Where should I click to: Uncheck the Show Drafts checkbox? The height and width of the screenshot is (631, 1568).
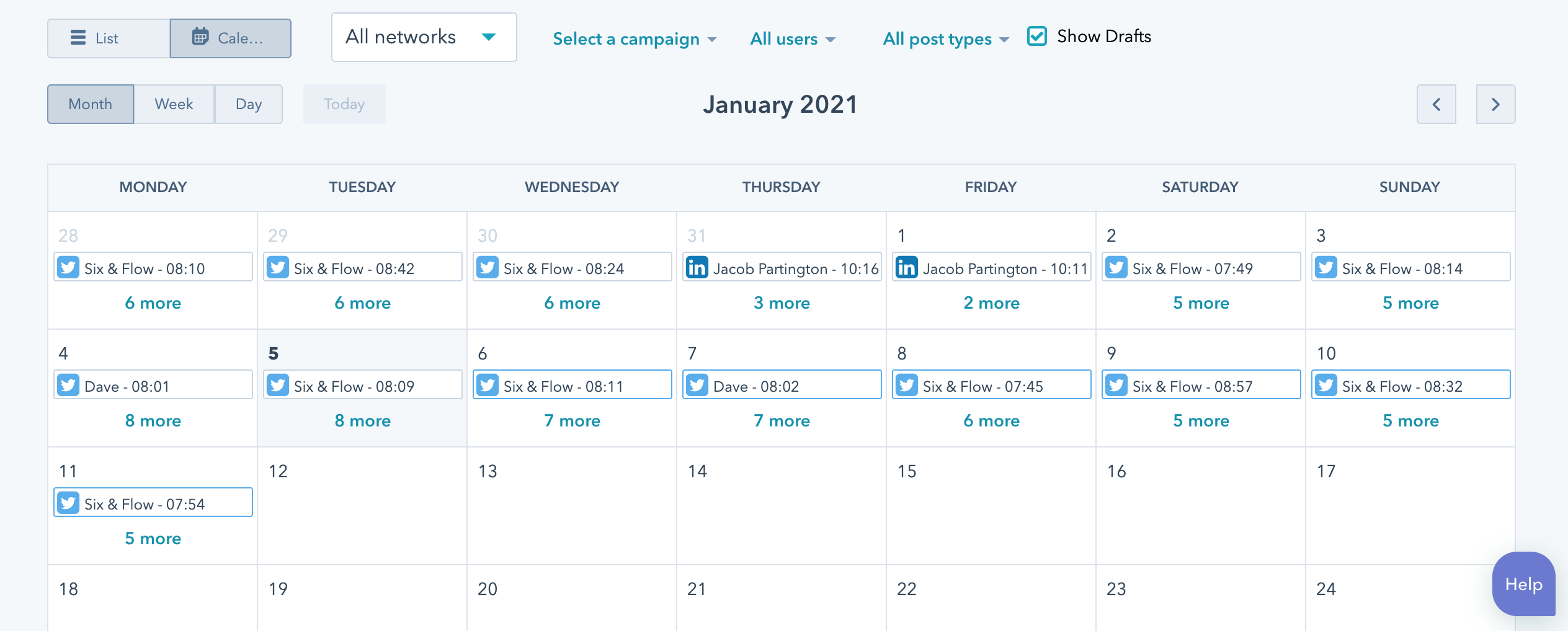point(1037,36)
